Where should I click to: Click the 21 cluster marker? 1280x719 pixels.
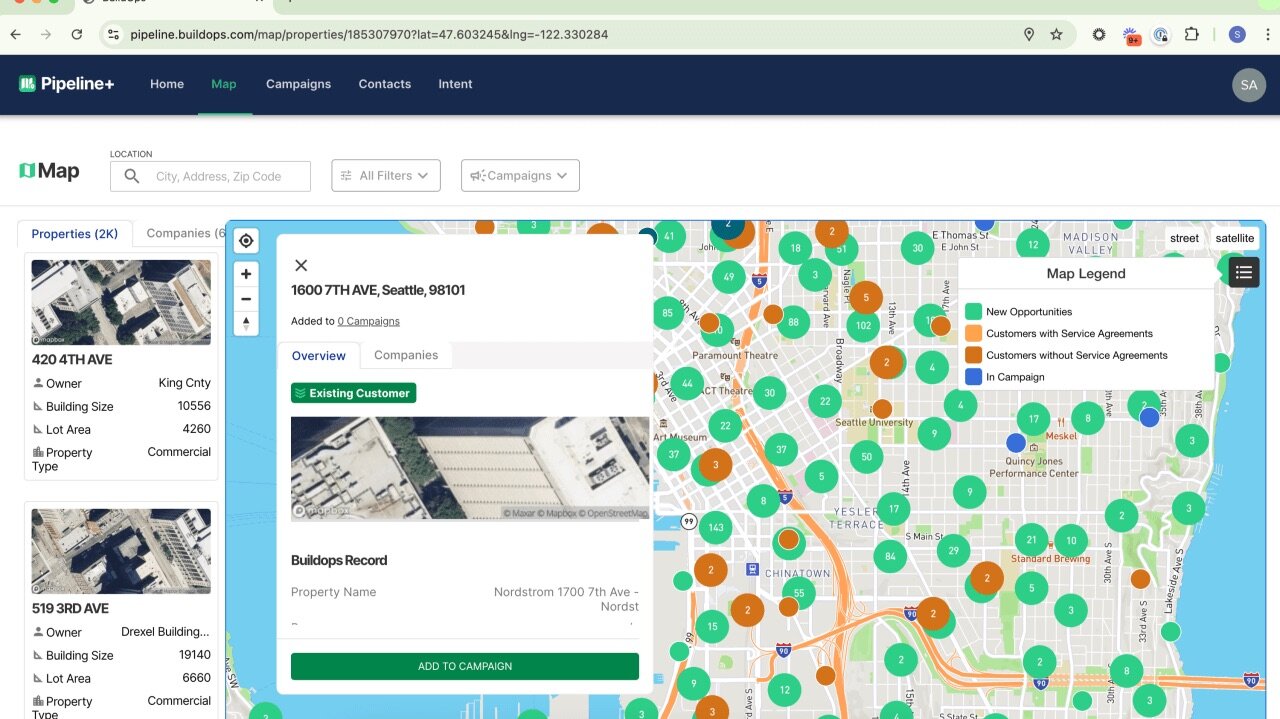pyautogui.click(x=1032, y=540)
